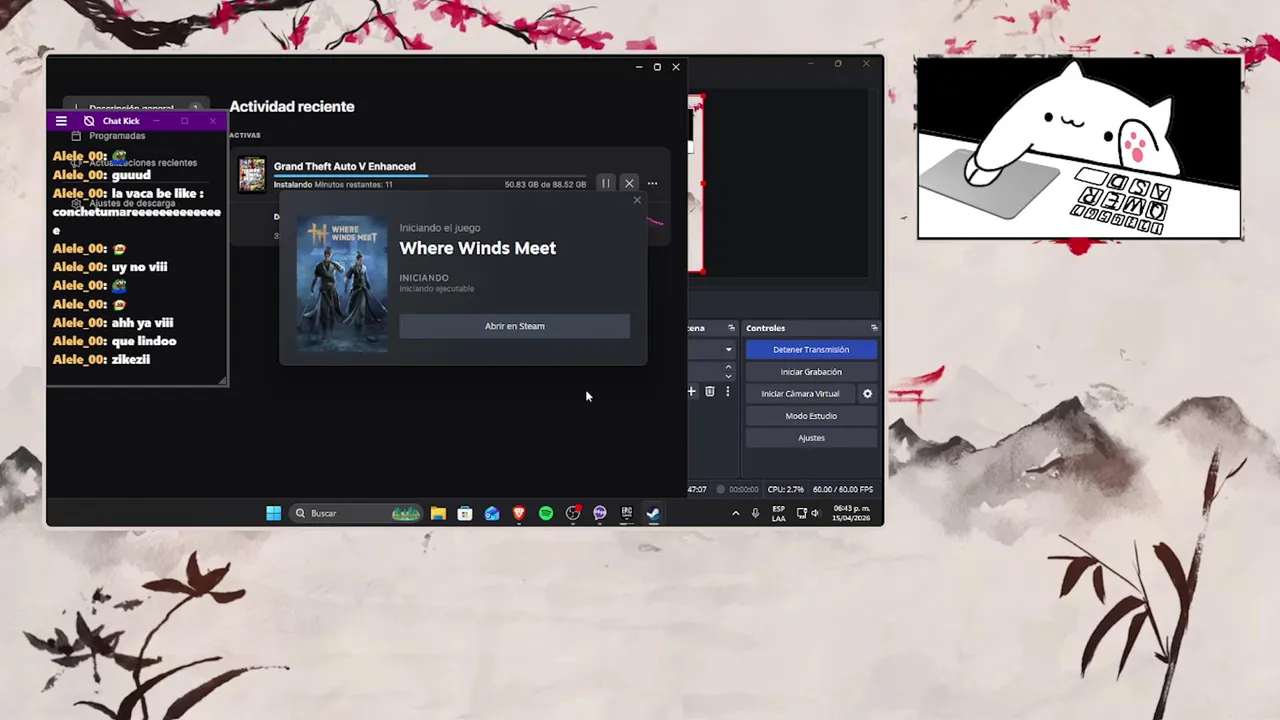Open Brave browser from the taskbar
The width and height of the screenshot is (1280, 720).
click(519, 513)
